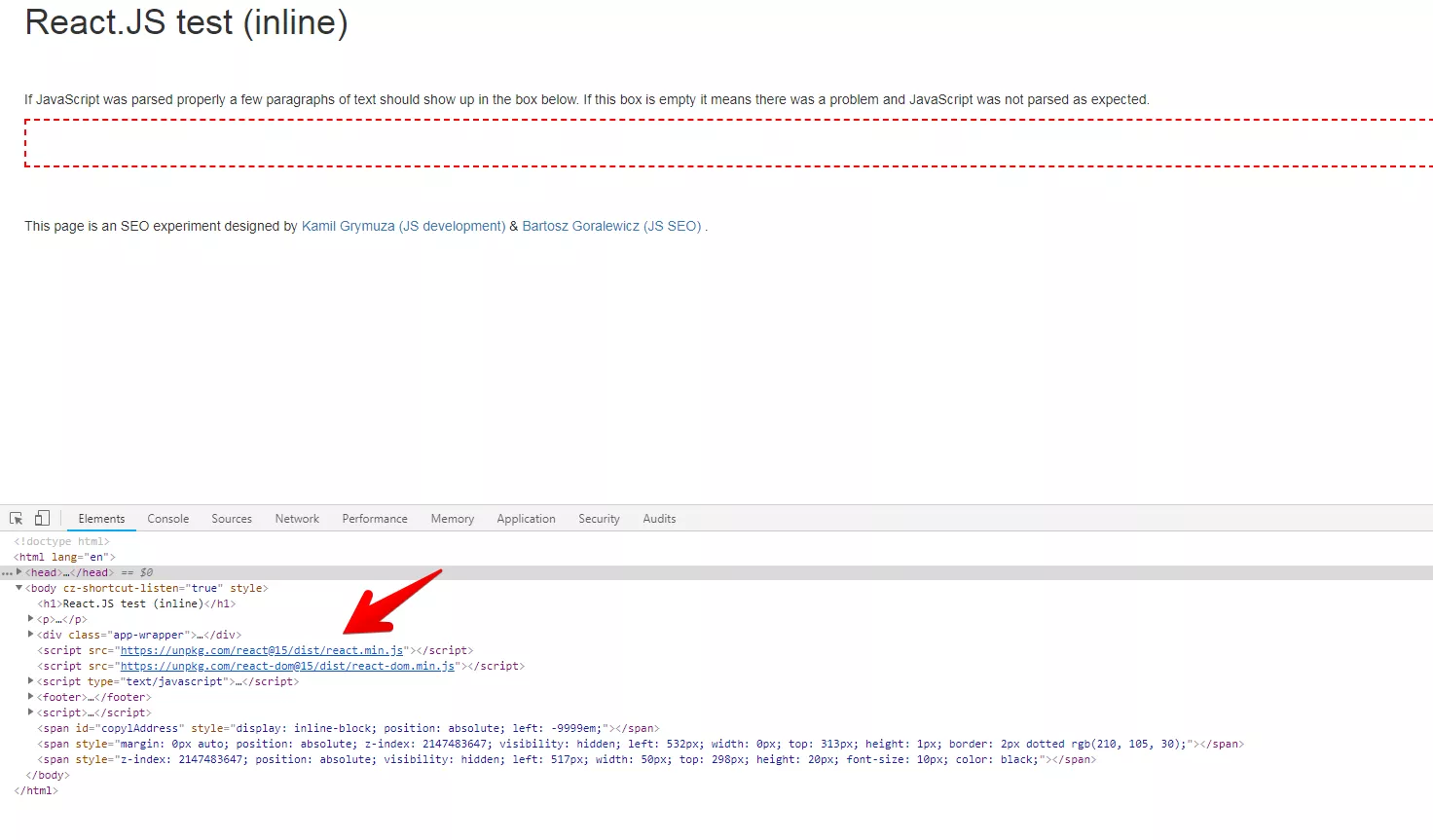Switch to the Network tab

click(x=297, y=519)
